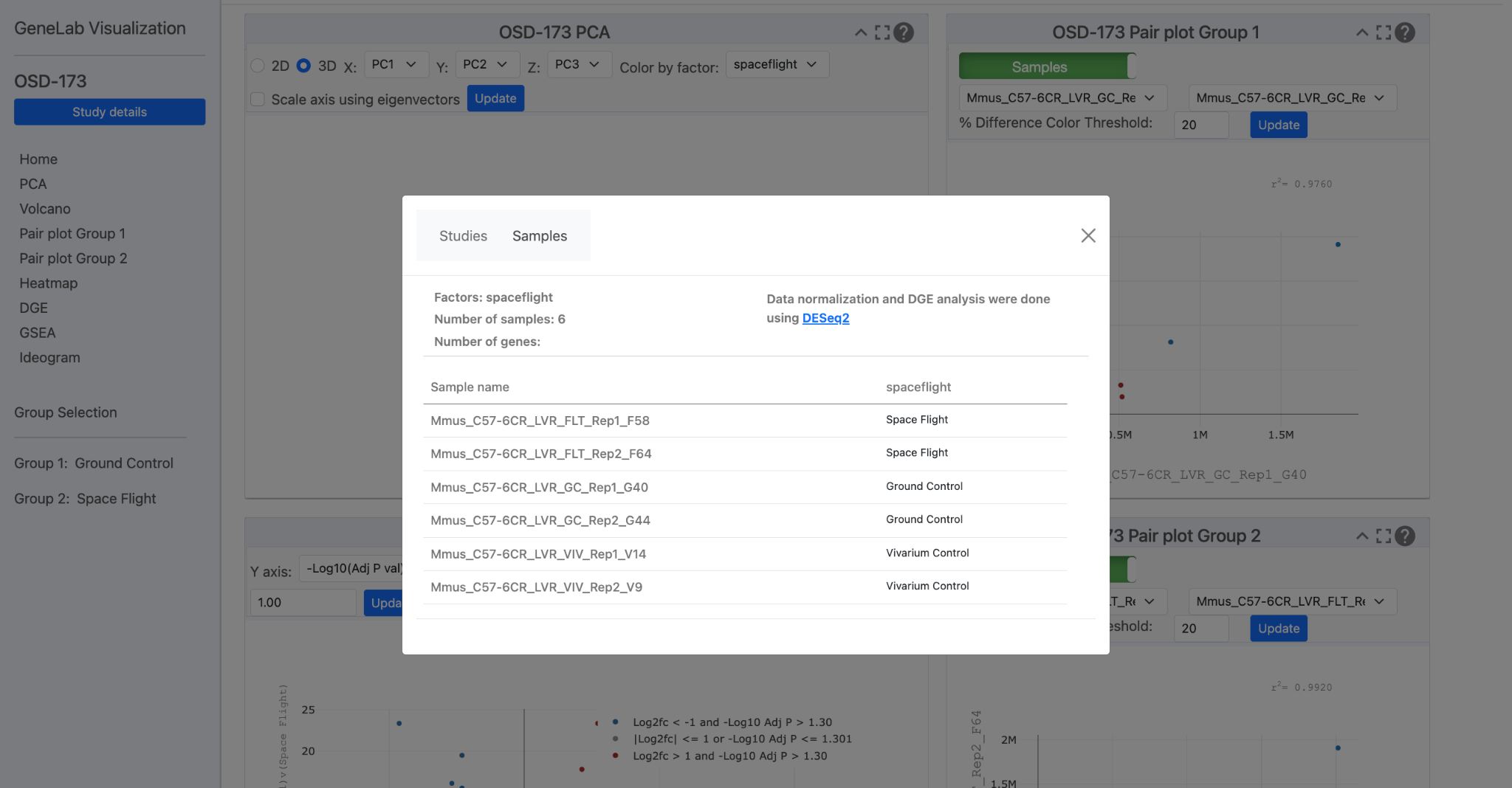Screen dimensions: 1512x788
Task: Open help for Pair plot Group 1
Action: 1405,32
